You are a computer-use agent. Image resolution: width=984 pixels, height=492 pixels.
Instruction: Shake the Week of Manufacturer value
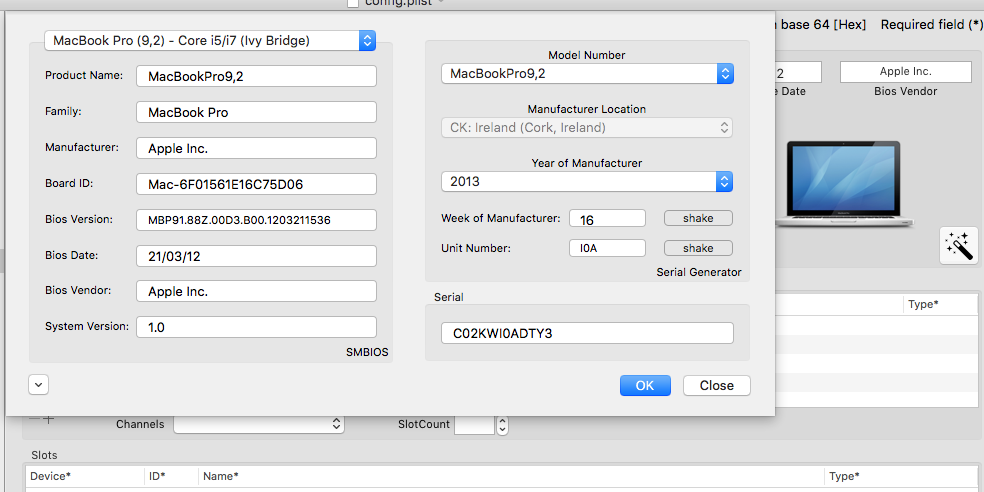click(x=698, y=218)
